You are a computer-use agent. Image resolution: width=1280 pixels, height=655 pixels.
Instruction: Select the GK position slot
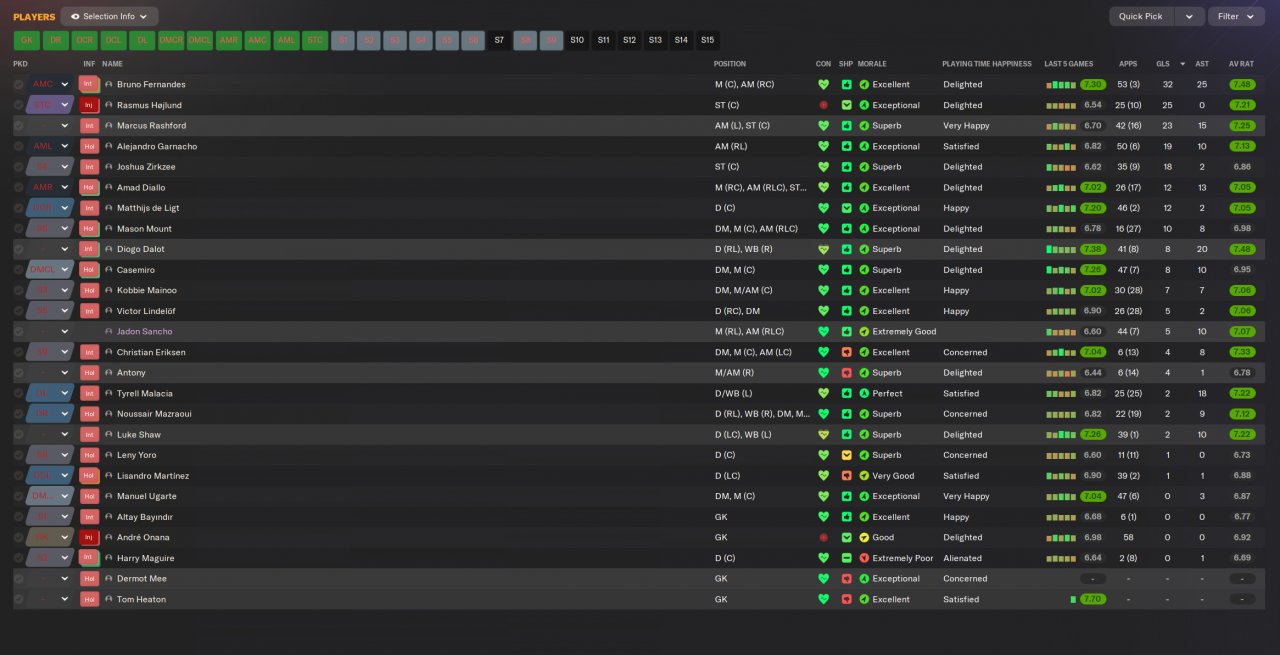coord(27,40)
